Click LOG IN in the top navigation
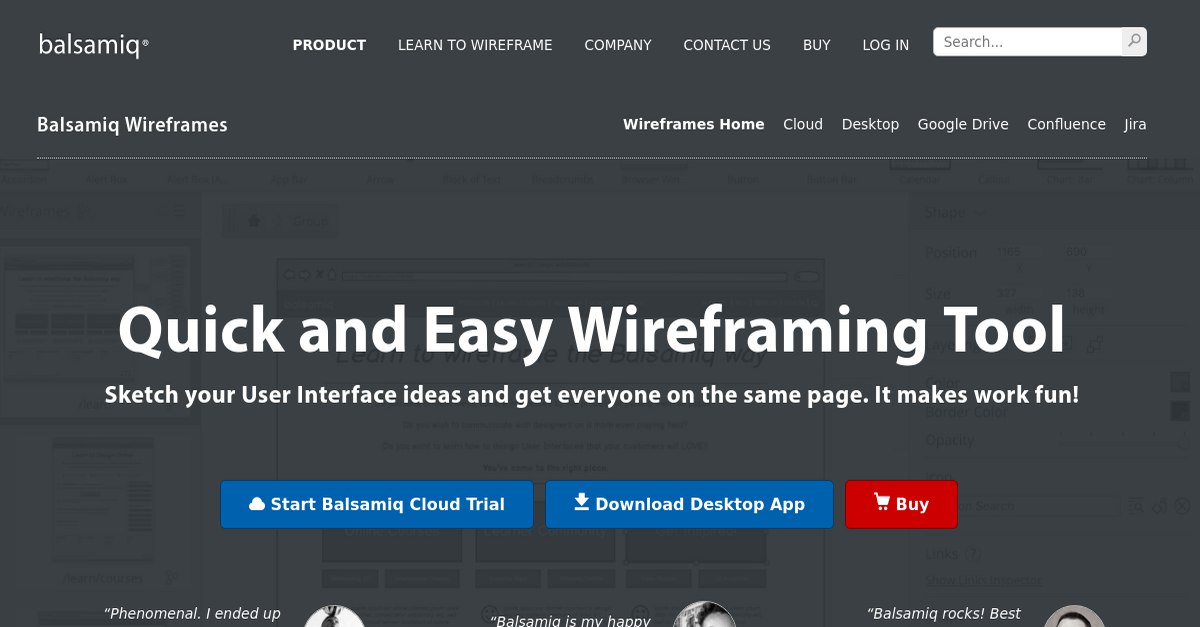 [x=886, y=45]
